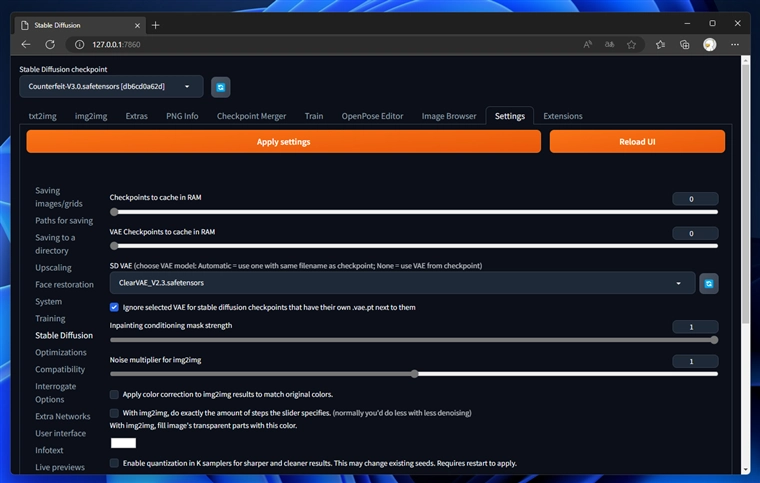Click Inpainting conditioning mask strength slider
Image resolution: width=760 pixels, height=483 pixels.
[x=414, y=340]
